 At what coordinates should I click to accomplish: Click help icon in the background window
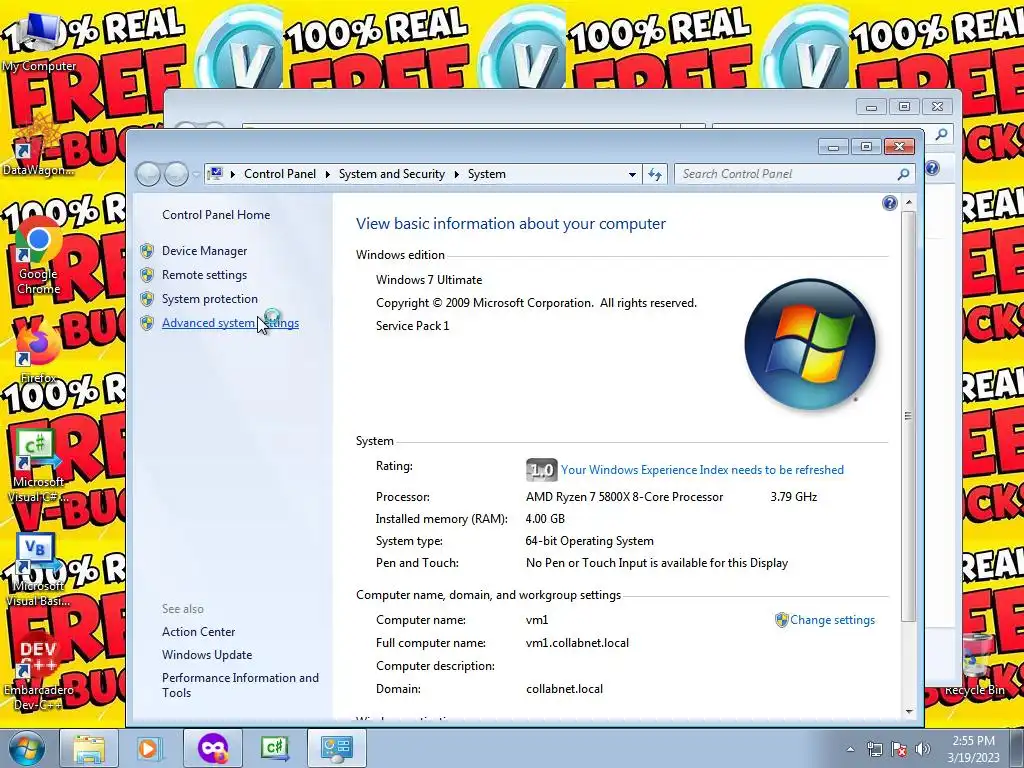coord(932,168)
